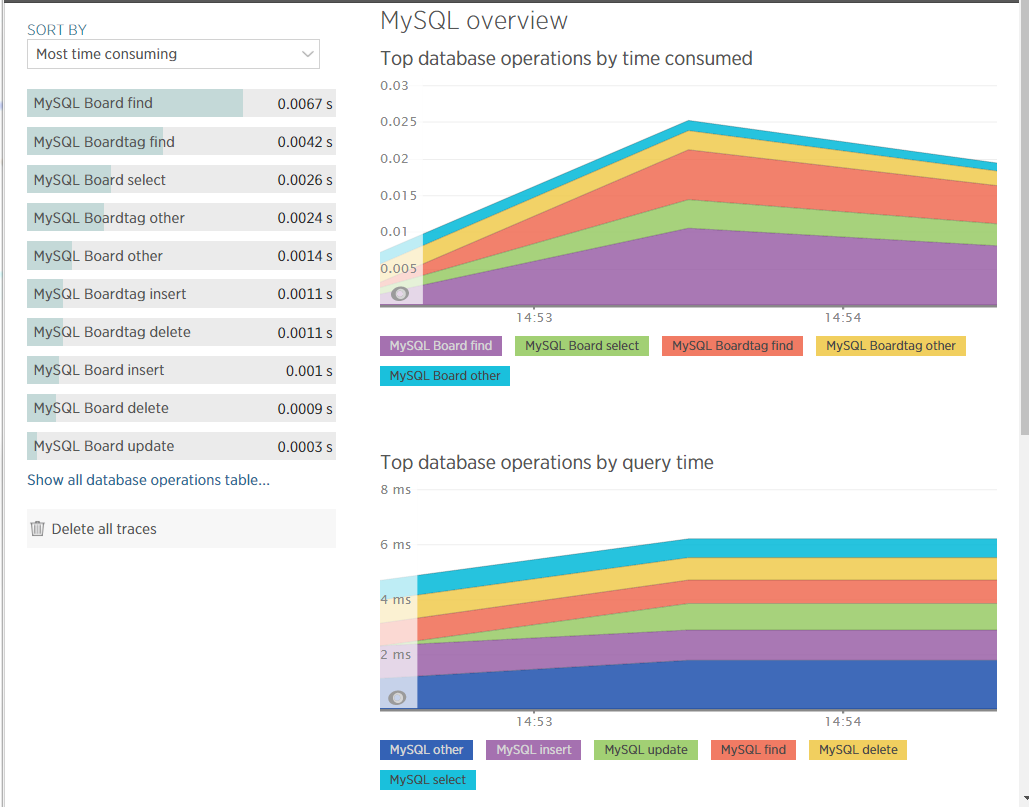Click the MySQL select cyan legend item

click(428, 780)
